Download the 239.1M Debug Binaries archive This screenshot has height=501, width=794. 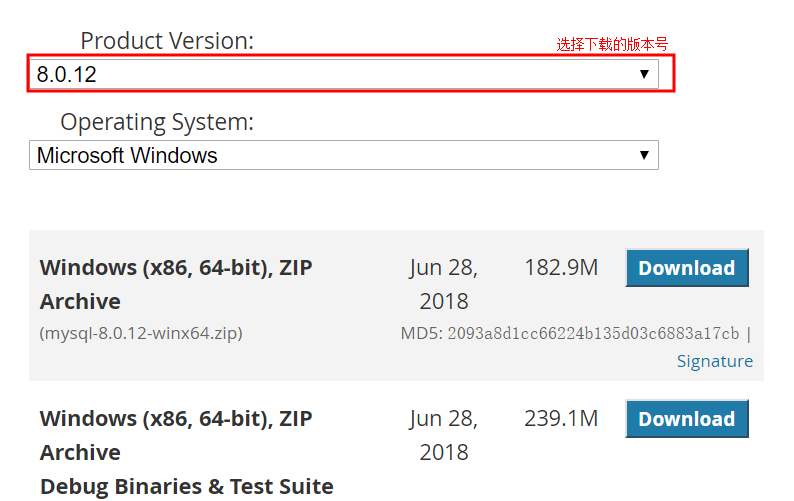pos(686,419)
